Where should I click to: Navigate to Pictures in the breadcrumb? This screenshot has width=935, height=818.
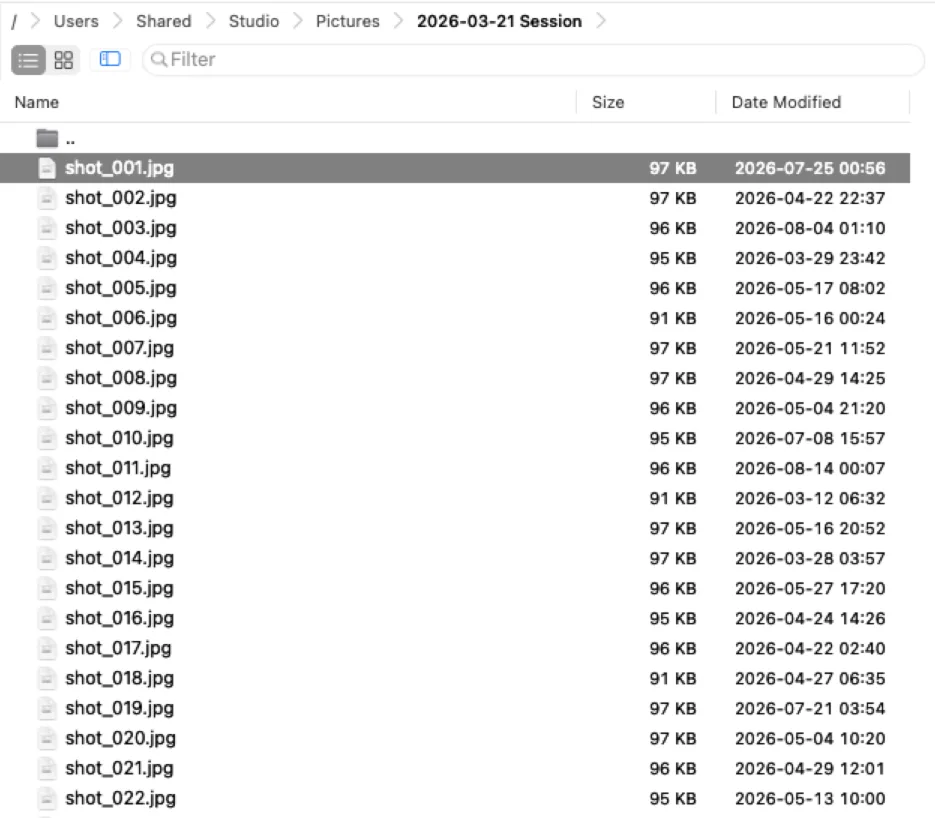pos(348,21)
